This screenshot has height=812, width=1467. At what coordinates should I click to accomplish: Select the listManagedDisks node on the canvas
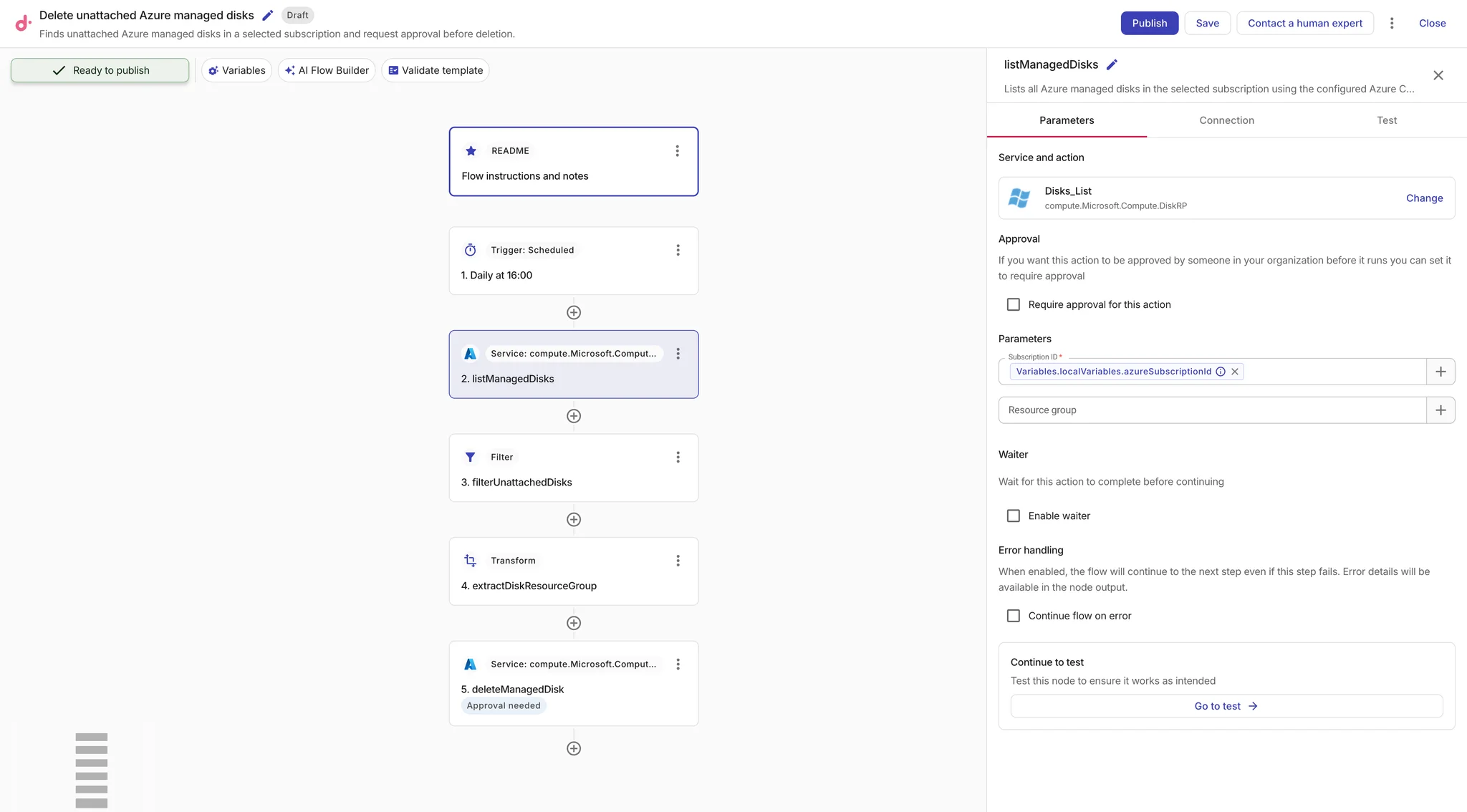point(574,364)
